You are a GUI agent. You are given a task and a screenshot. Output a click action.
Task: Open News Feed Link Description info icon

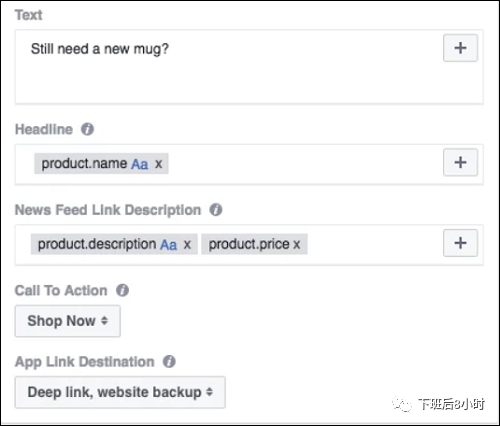[x=216, y=210]
